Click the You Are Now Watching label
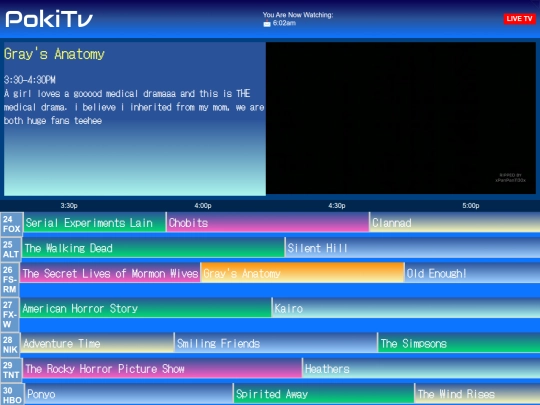This screenshot has width=540, height=405. [298, 15]
